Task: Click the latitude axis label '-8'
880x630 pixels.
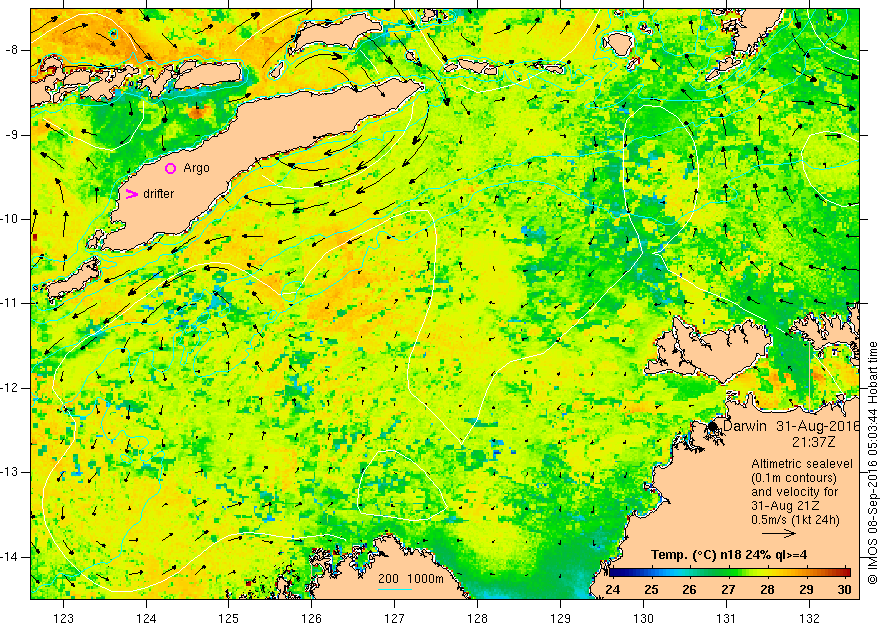Action: (x=13, y=50)
